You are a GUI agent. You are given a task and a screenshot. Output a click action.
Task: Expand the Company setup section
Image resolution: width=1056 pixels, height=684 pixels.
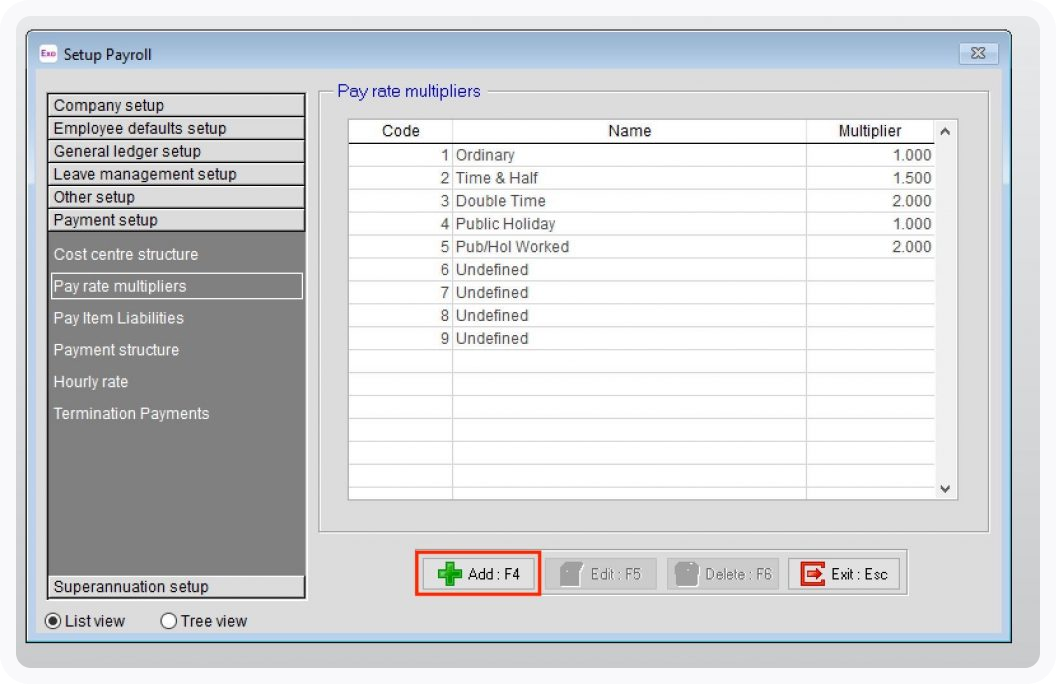(176, 105)
